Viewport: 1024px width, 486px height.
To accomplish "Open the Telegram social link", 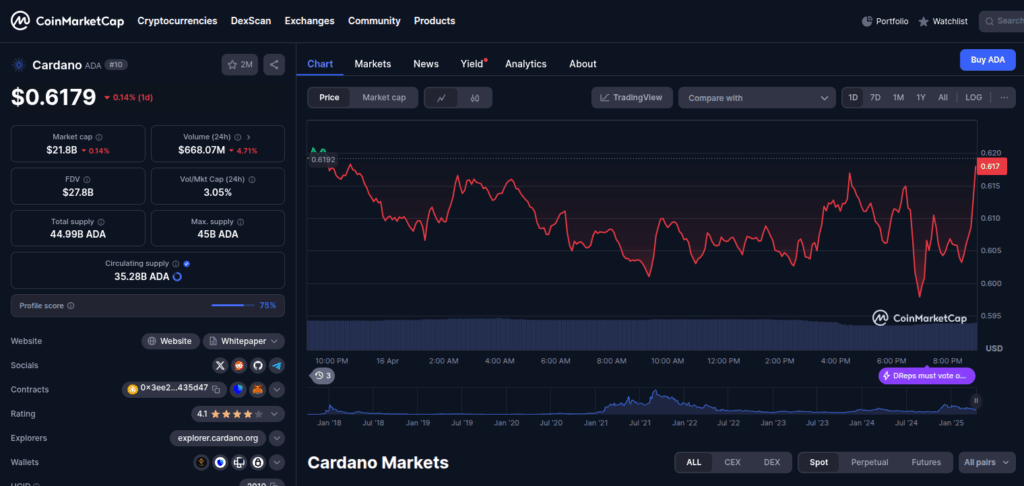I will (x=277, y=366).
